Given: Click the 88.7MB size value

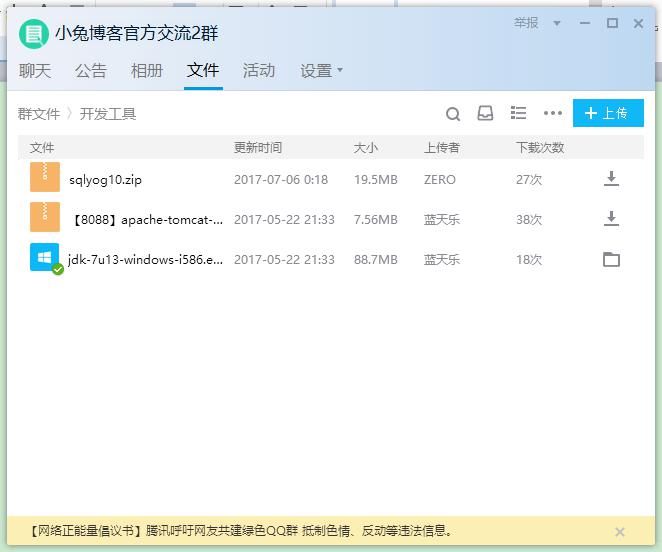Looking at the screenshot, I should click(x=376, y=259).
